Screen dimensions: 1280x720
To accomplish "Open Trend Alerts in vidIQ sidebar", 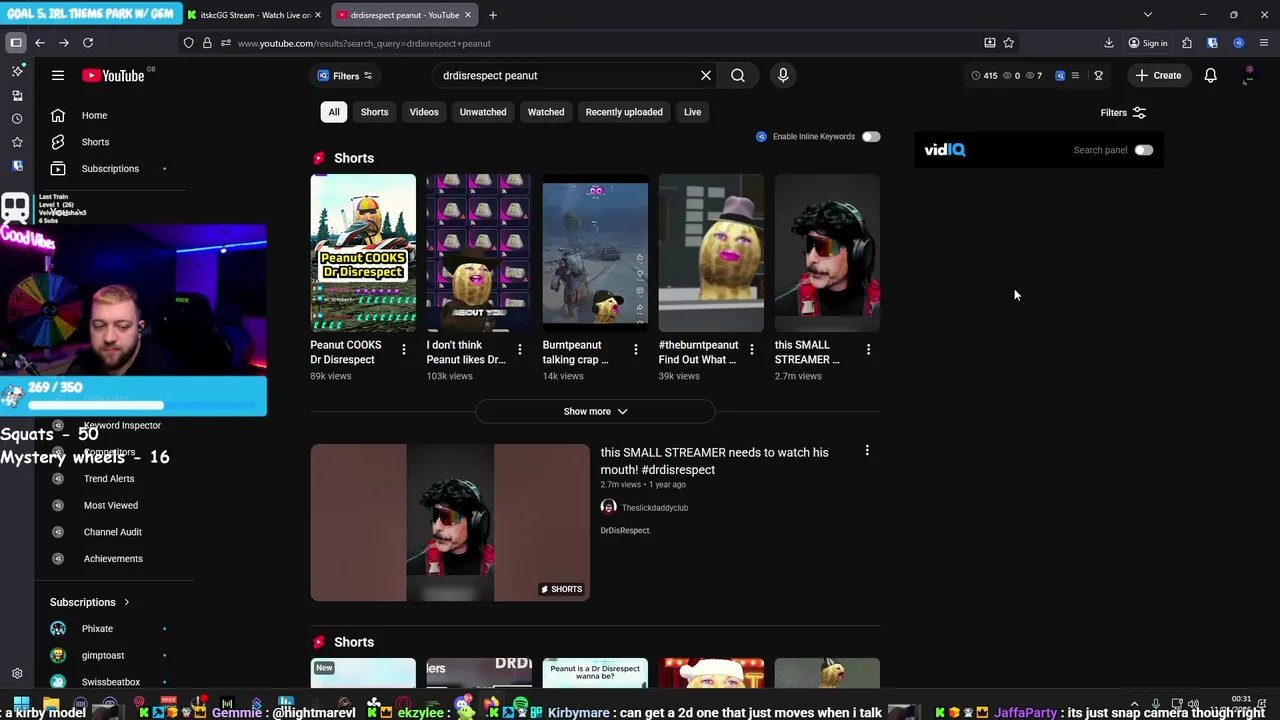I will click(x=111, y=478).
